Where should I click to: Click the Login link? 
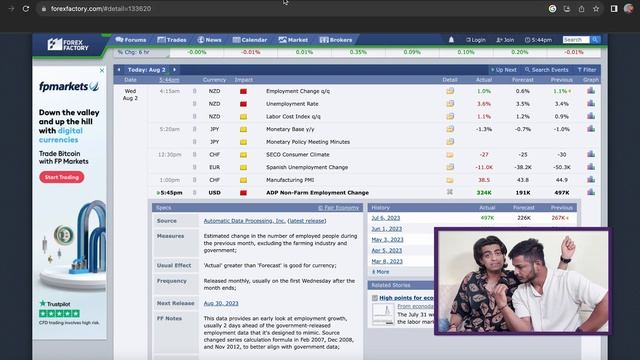[476, 40]
